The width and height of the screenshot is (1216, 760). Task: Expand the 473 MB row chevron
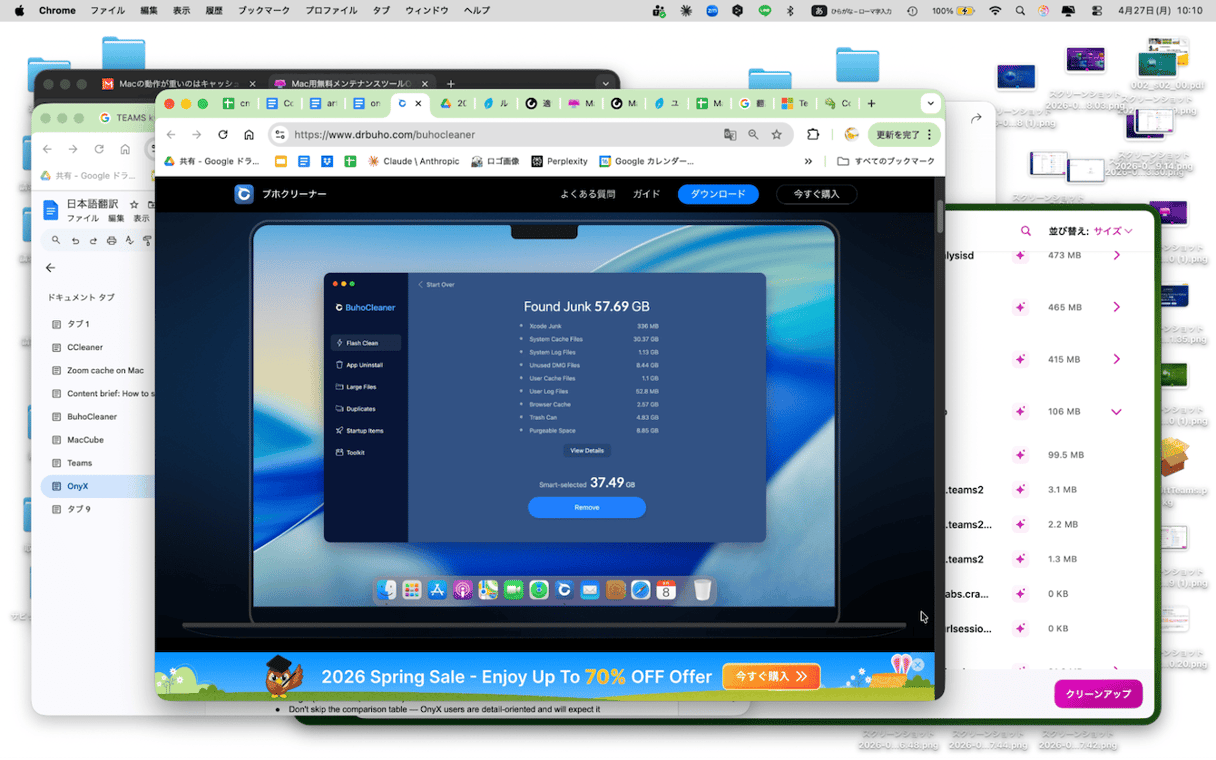(x=1116, y=255)
